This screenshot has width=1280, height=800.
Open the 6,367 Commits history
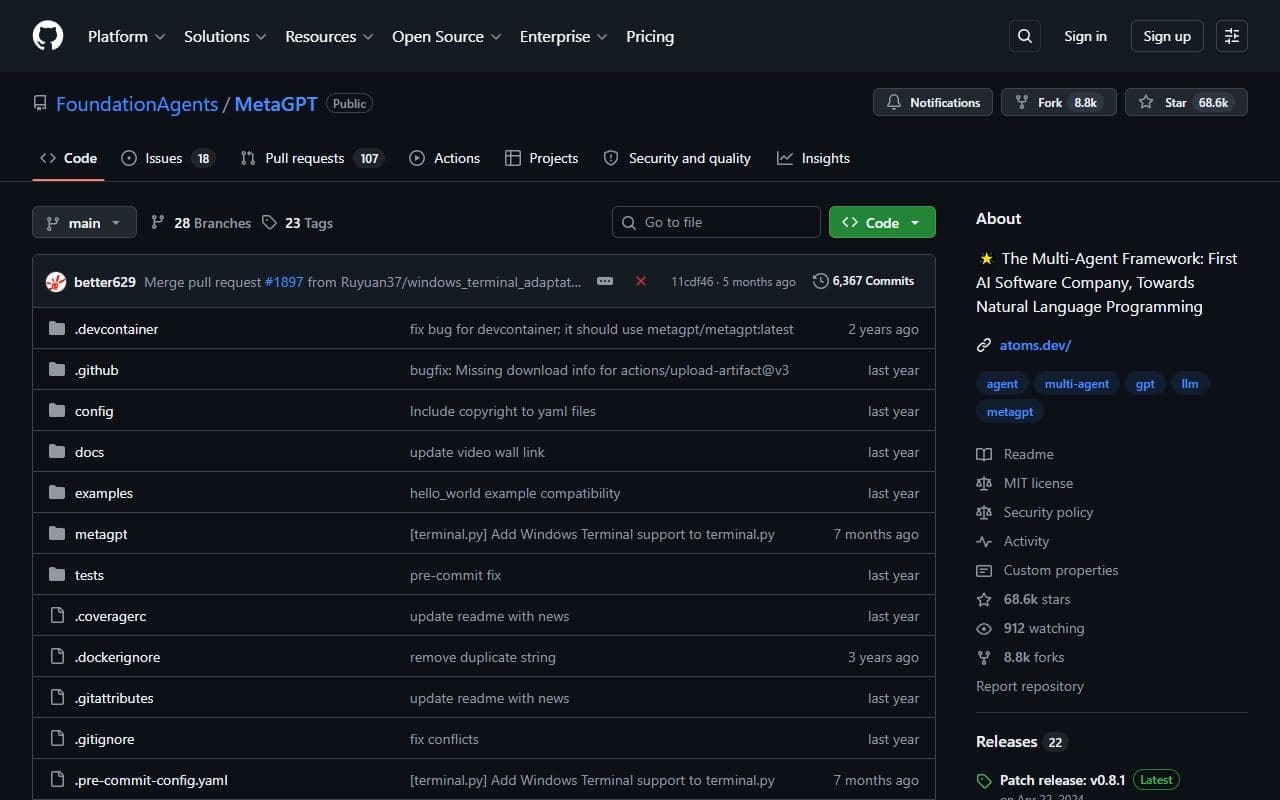(x=863, y=281)
